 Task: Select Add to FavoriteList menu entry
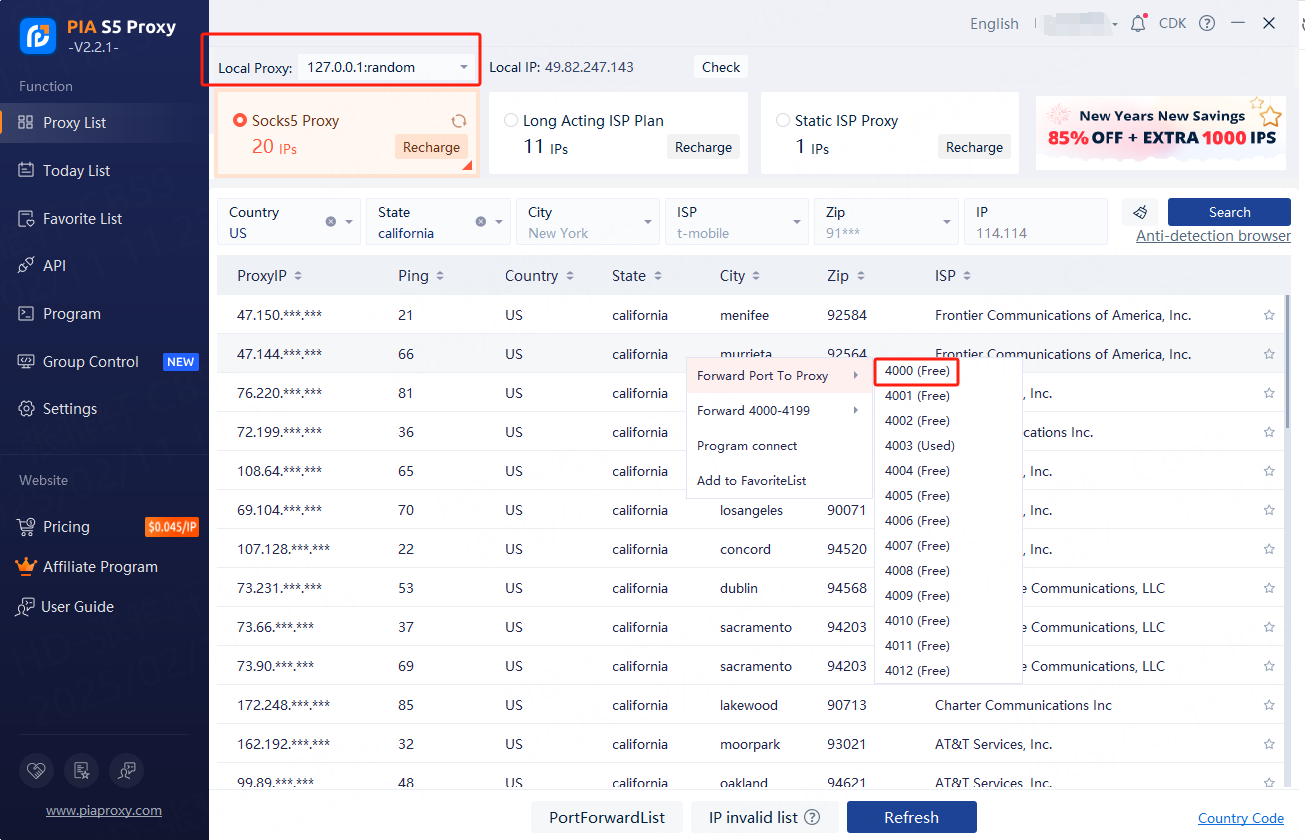tap(751, 481)
